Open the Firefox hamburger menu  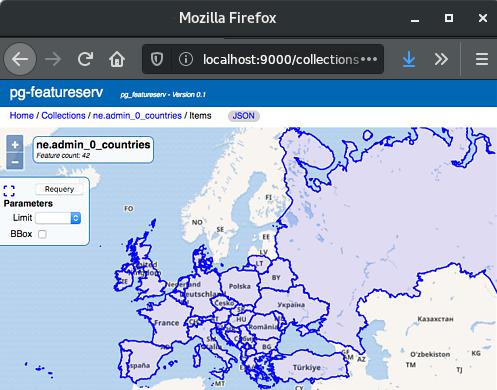coord(482,59)
